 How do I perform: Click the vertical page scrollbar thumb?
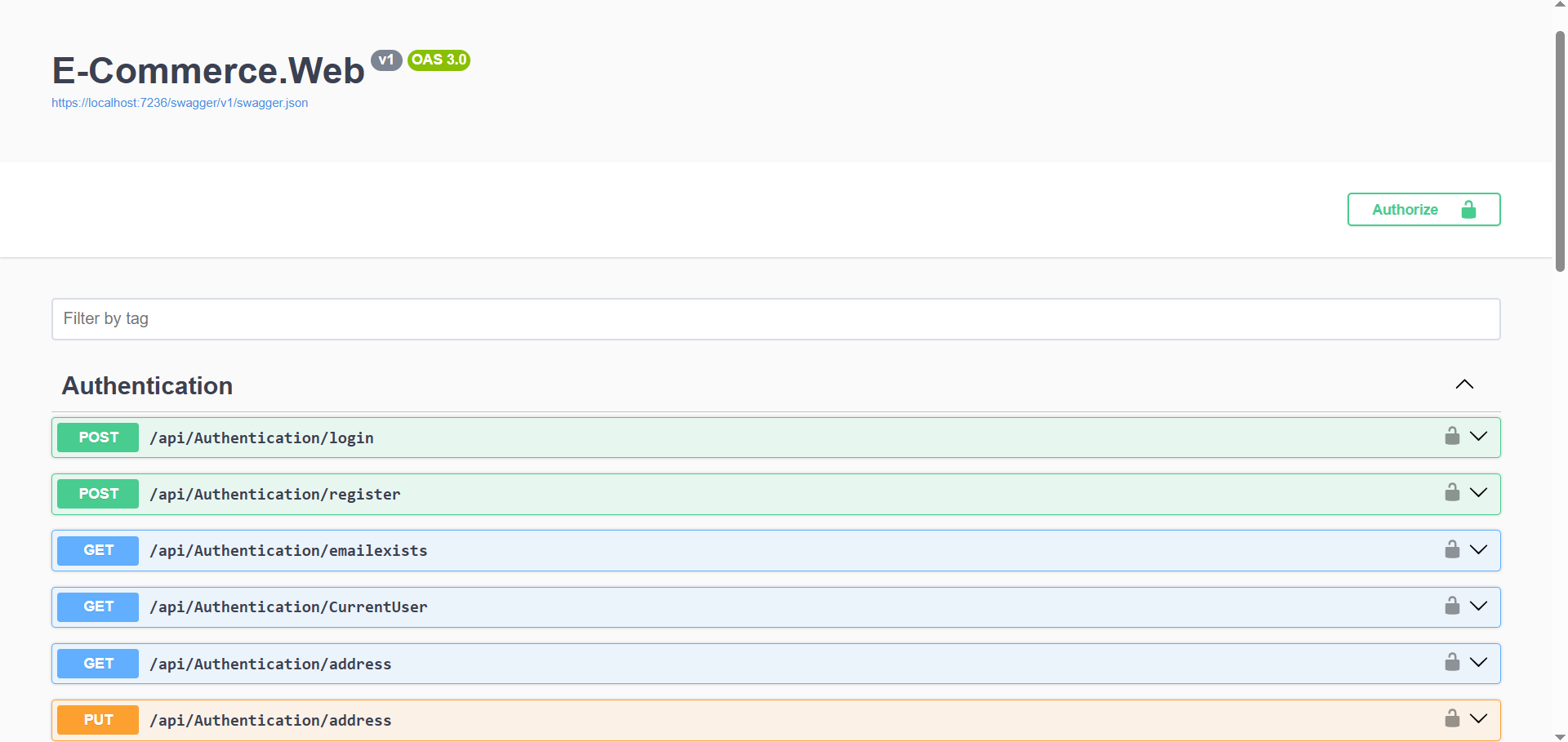coord(1560,151)
